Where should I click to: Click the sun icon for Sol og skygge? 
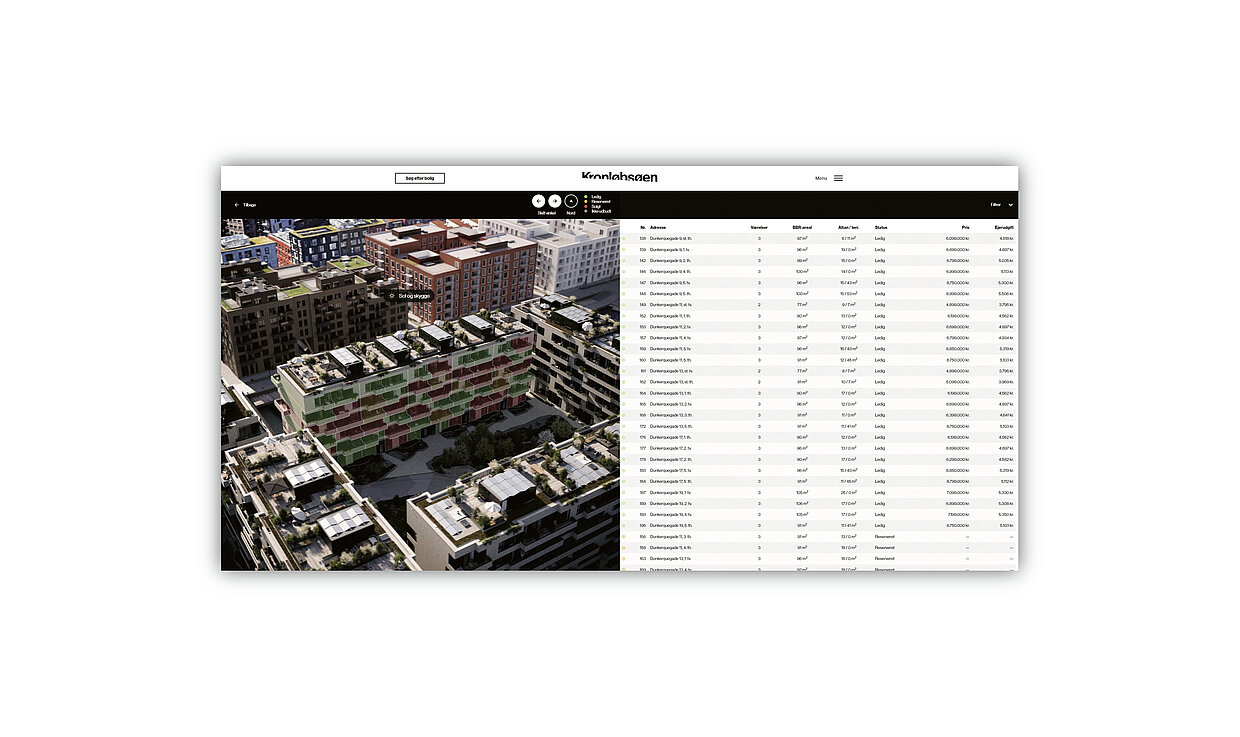coord(392,296)
